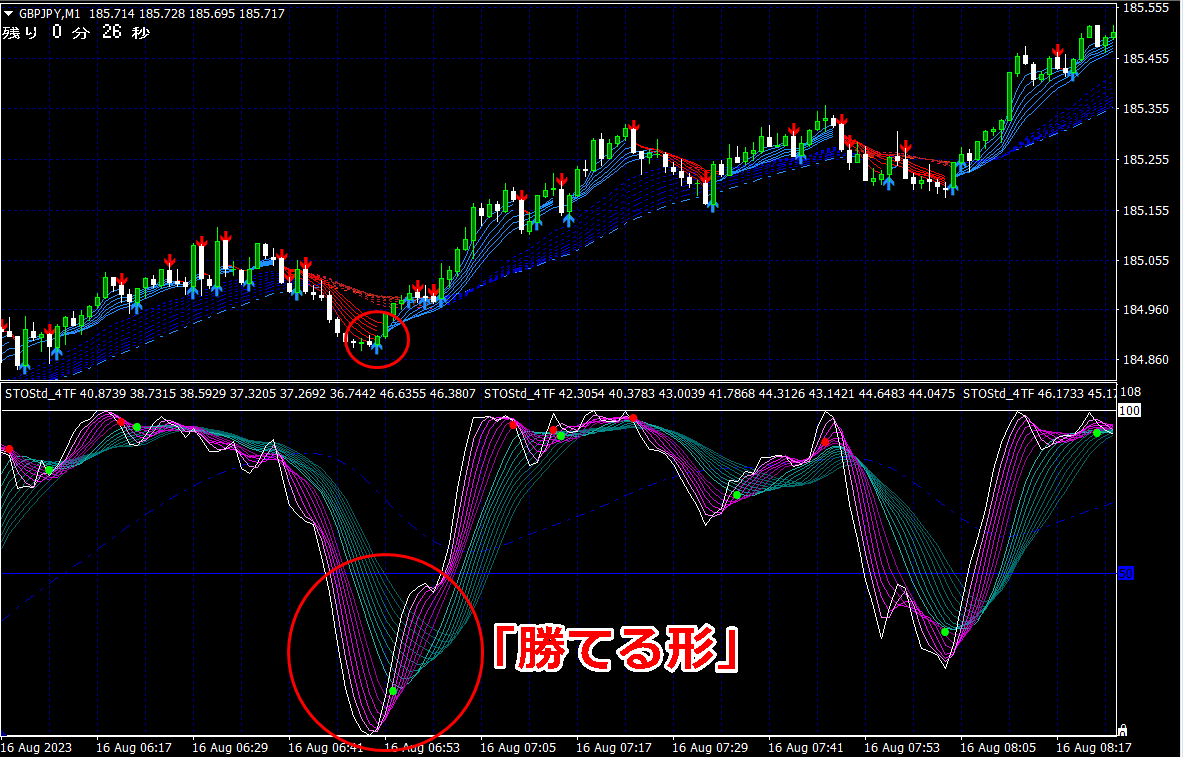
Task: Click red down arrow near the 185.455 level
Action: (1059, 51)
